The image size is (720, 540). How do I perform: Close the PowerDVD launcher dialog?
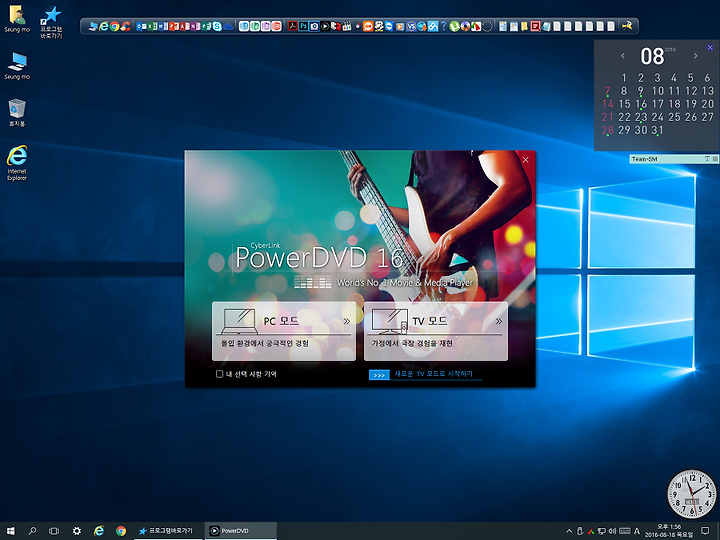coord(526,160)
